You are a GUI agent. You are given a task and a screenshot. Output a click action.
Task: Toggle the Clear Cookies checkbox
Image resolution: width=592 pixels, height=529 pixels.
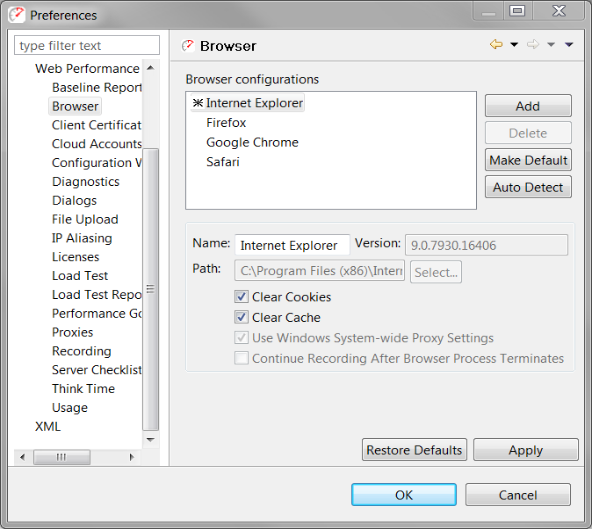[x=241, y=297]
